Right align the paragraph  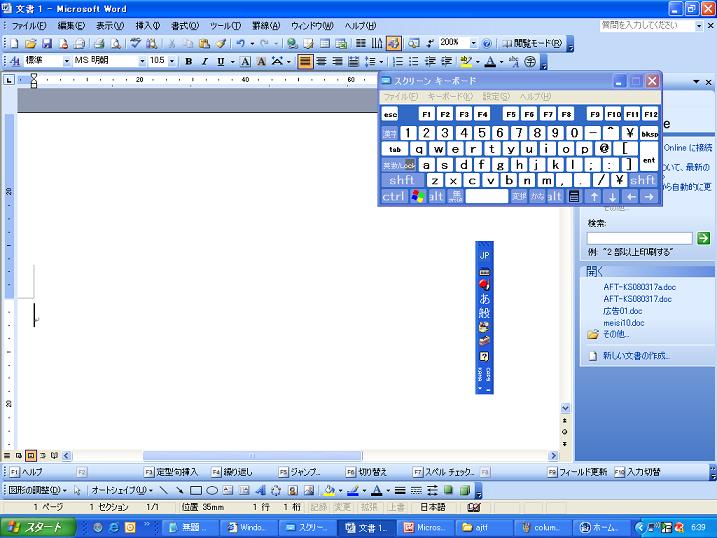[337, 61]
